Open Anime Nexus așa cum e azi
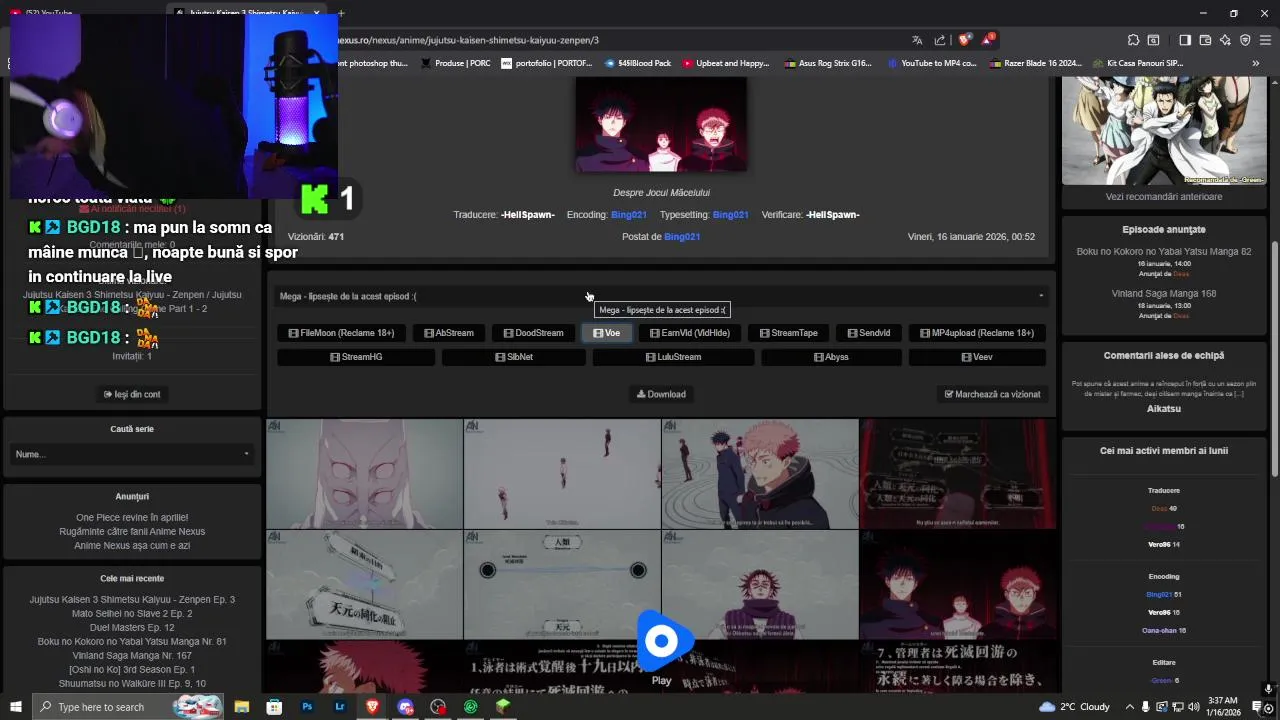This screenshot has height=720, width=1280. click(x=132, y=546)
